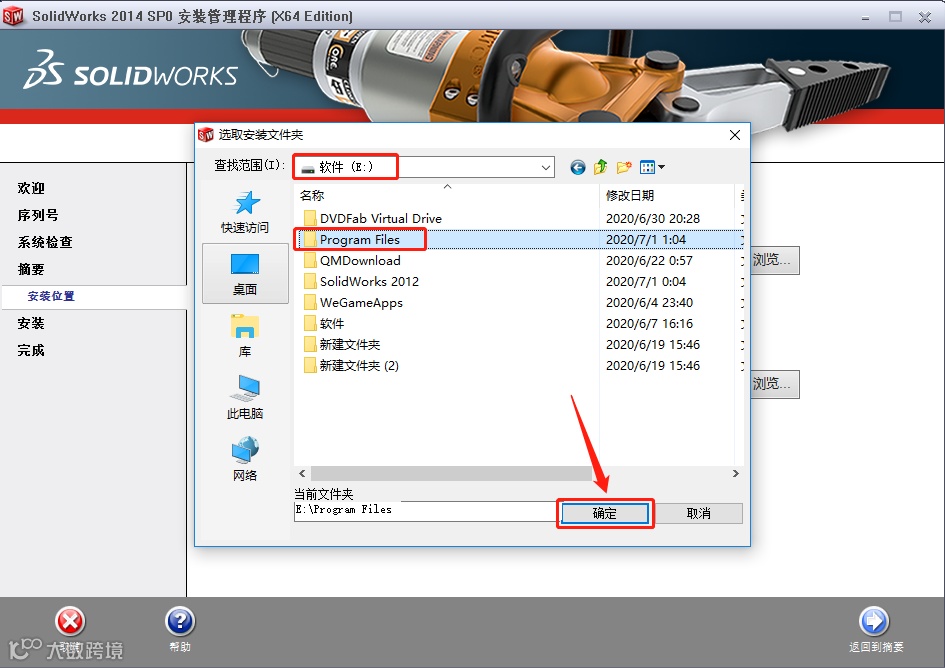This screenshot has width=945, height=668.
Task: Click folder icon beside WeGameApps
Action: [310, 303]
